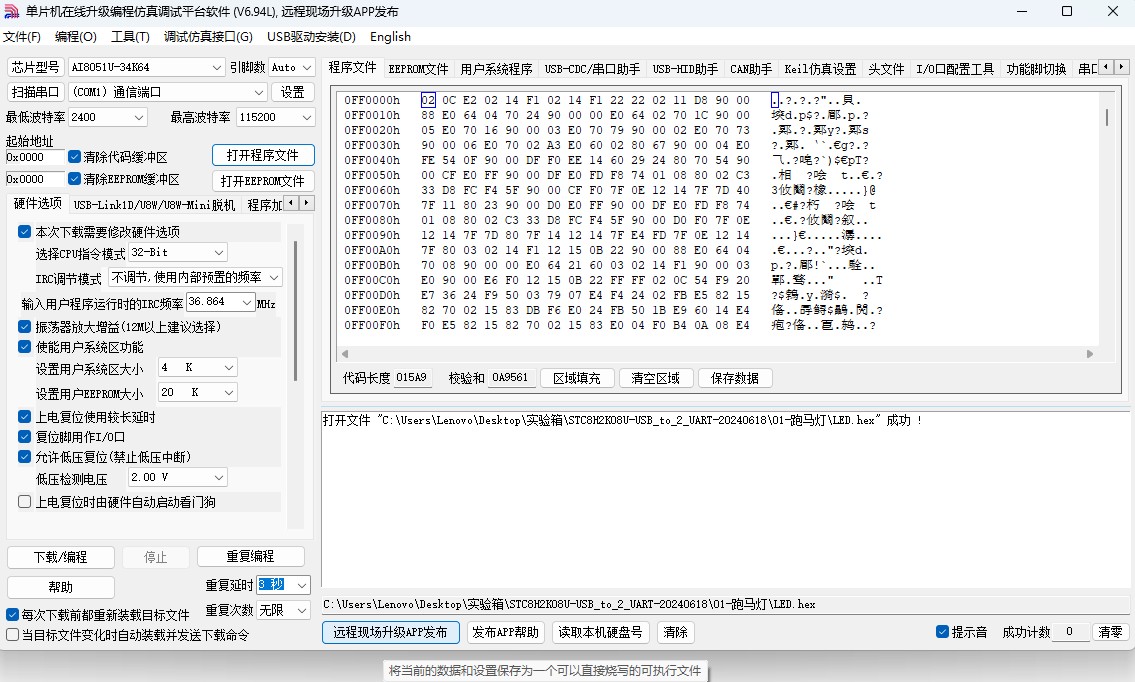Screen dimensions: 1135x682
Task: Enable 上电复位时由硬件自动启动看门狗
Action: (24, 502)
